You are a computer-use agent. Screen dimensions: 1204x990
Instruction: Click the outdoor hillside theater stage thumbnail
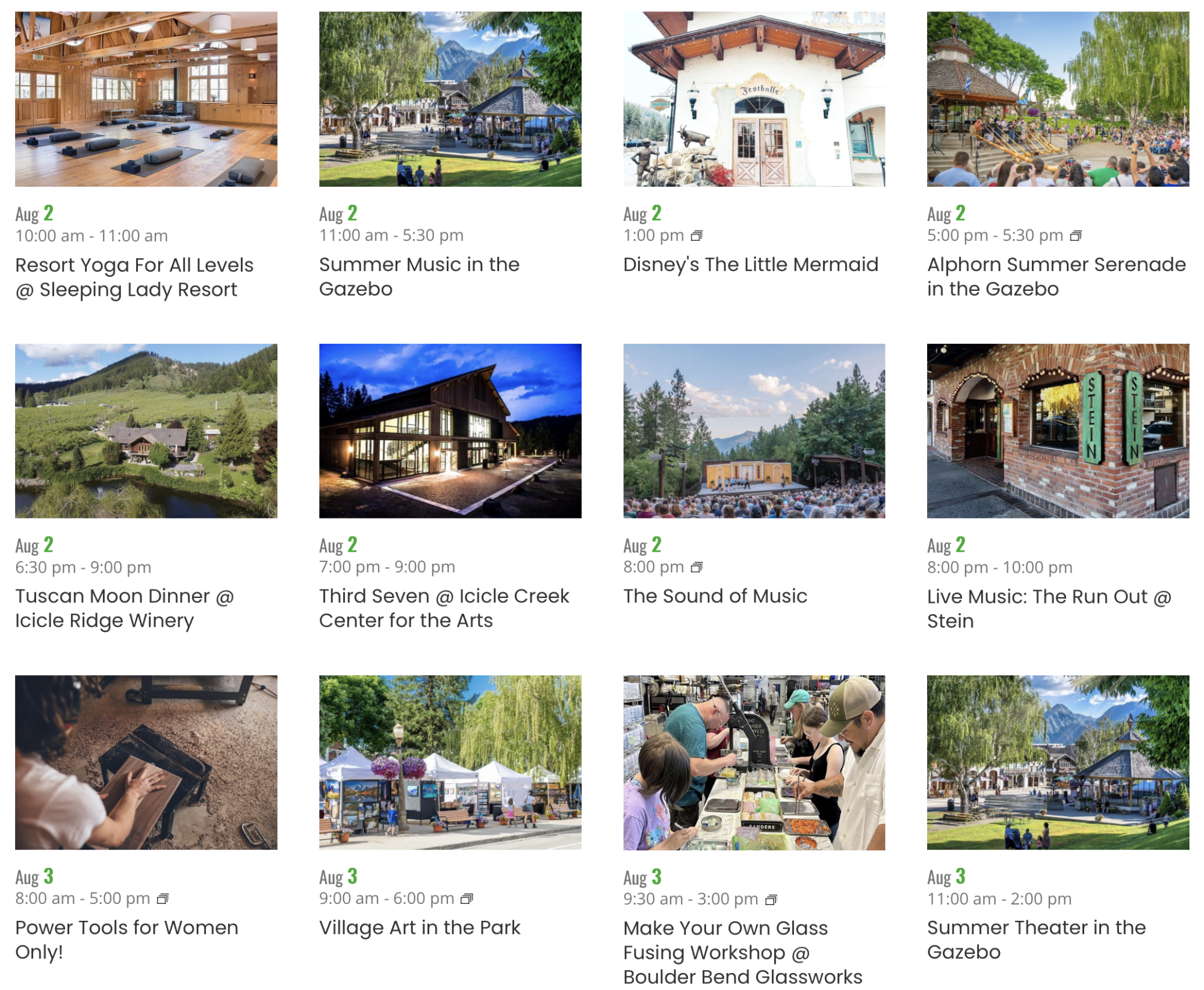click(754, 431)
